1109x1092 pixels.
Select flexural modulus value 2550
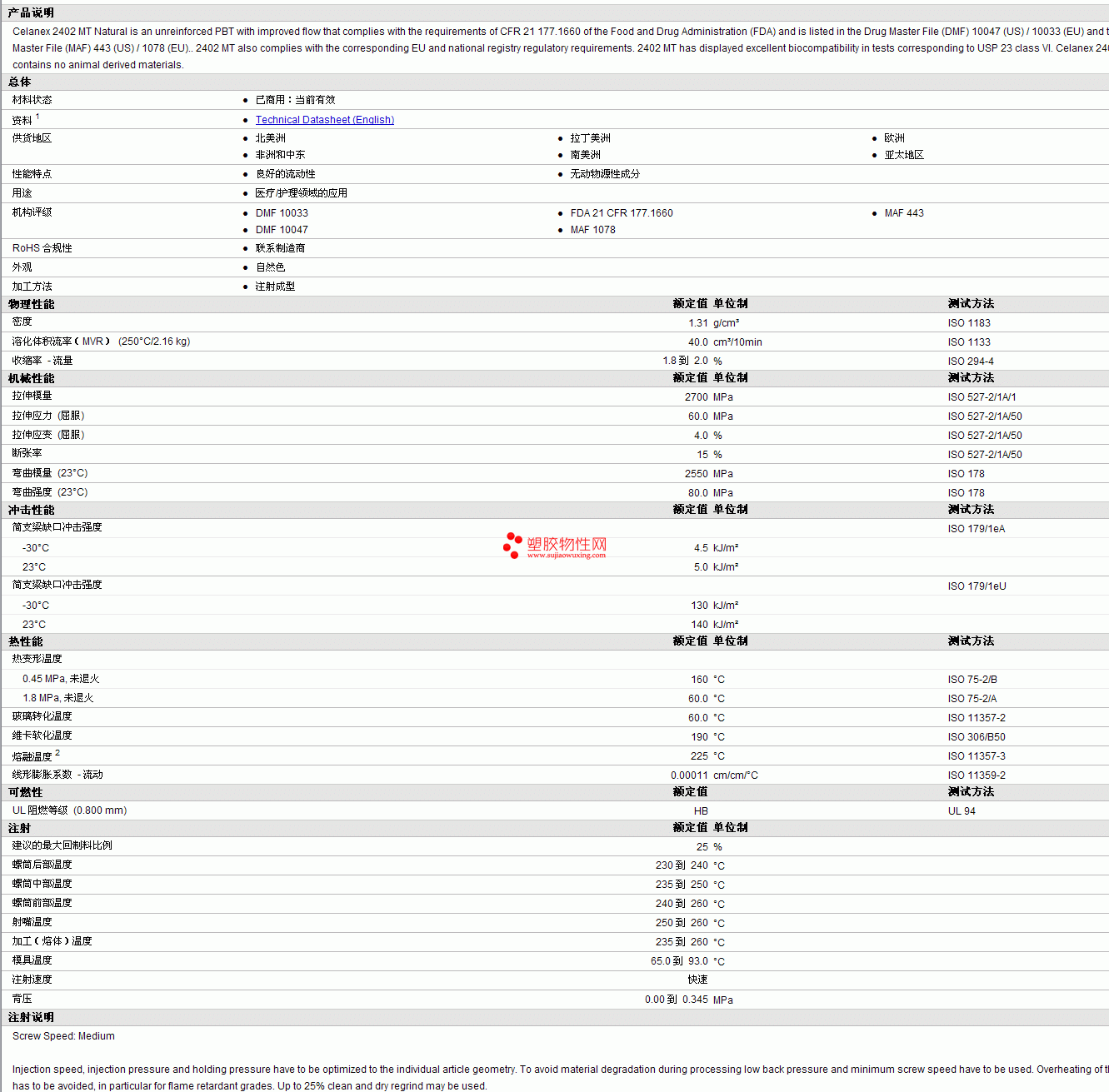(x=697, y=474)
